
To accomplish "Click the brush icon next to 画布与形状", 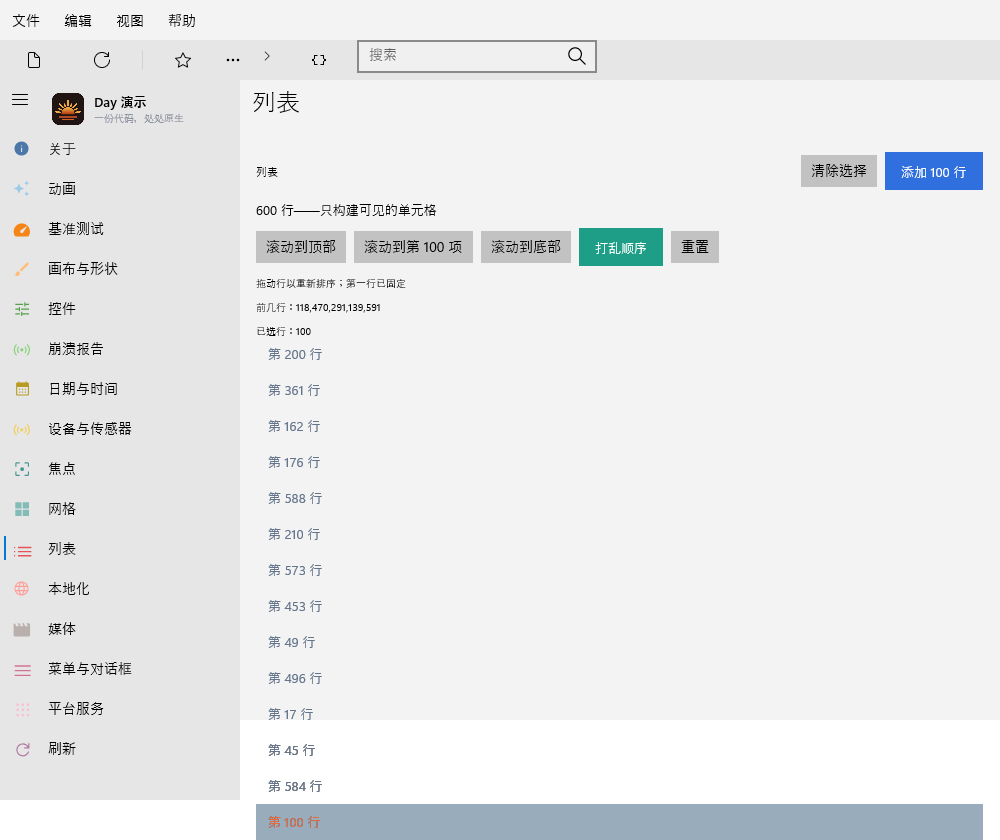I will (x=22, y=269).
